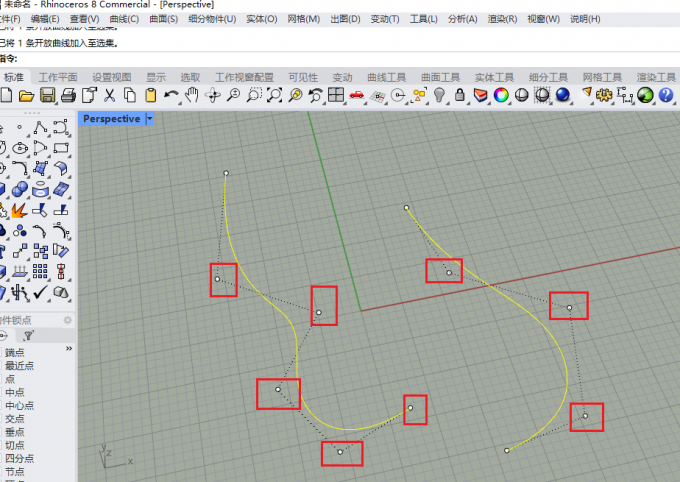Open the color wheel icon
The image size is (680, 482).
pyautogui.click(x=501, y=95)
